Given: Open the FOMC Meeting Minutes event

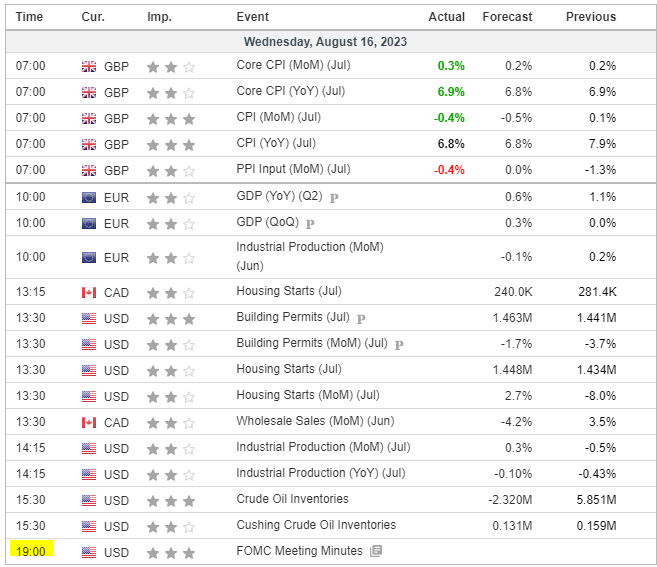Looking at the screenshot, I should click(299, 551).
